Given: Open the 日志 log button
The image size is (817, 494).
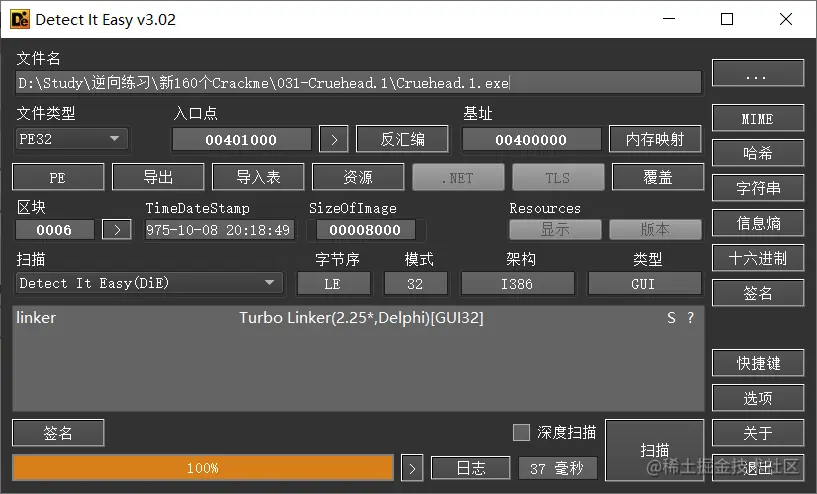Looking at the screenshot, I should pyautogui.click(x=471, y=468).
